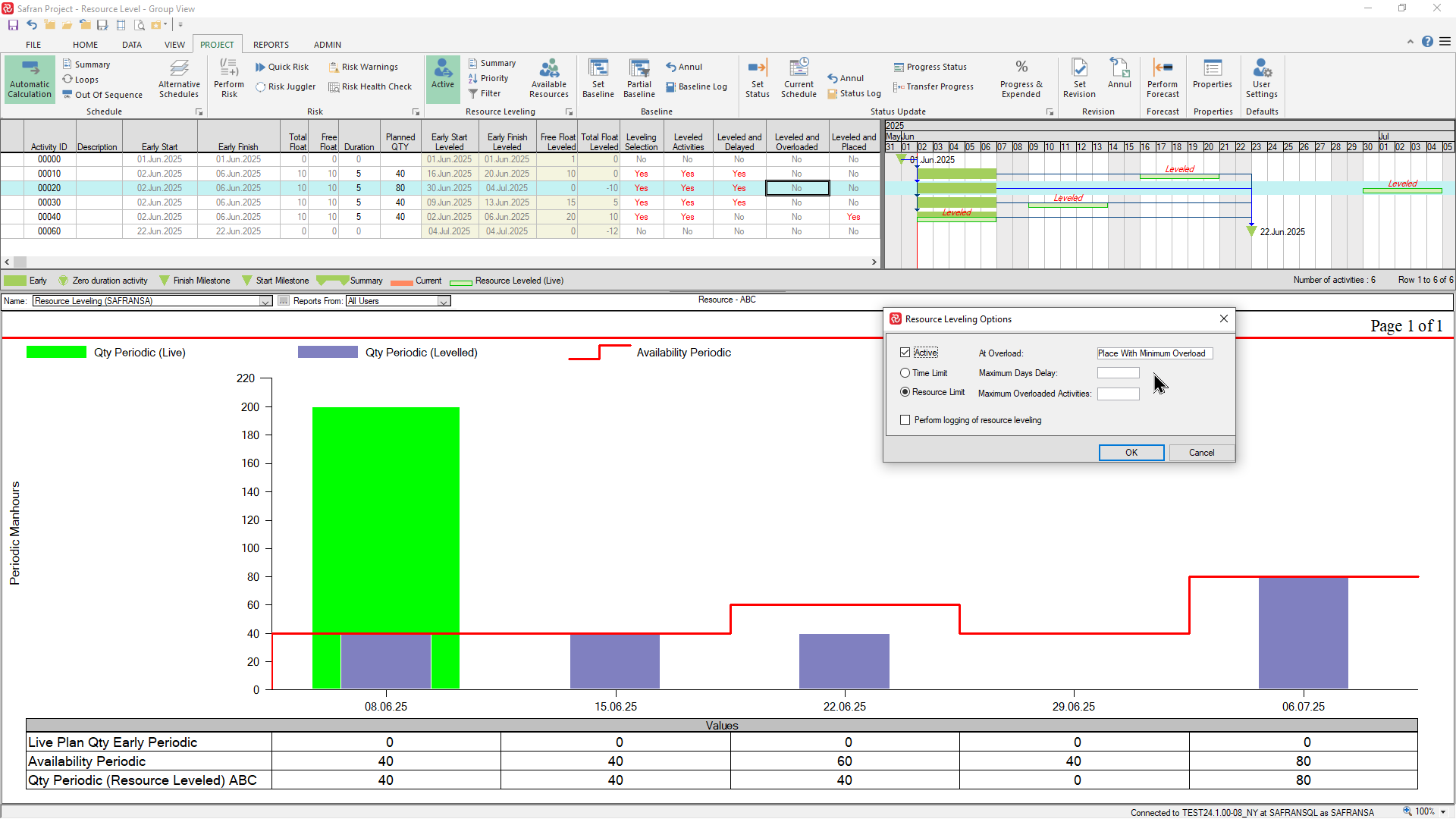This screenshot has width=1456, height=819.
Task: Click Maximum Overloaded Activities field
Action: (x=1118, y=394)
